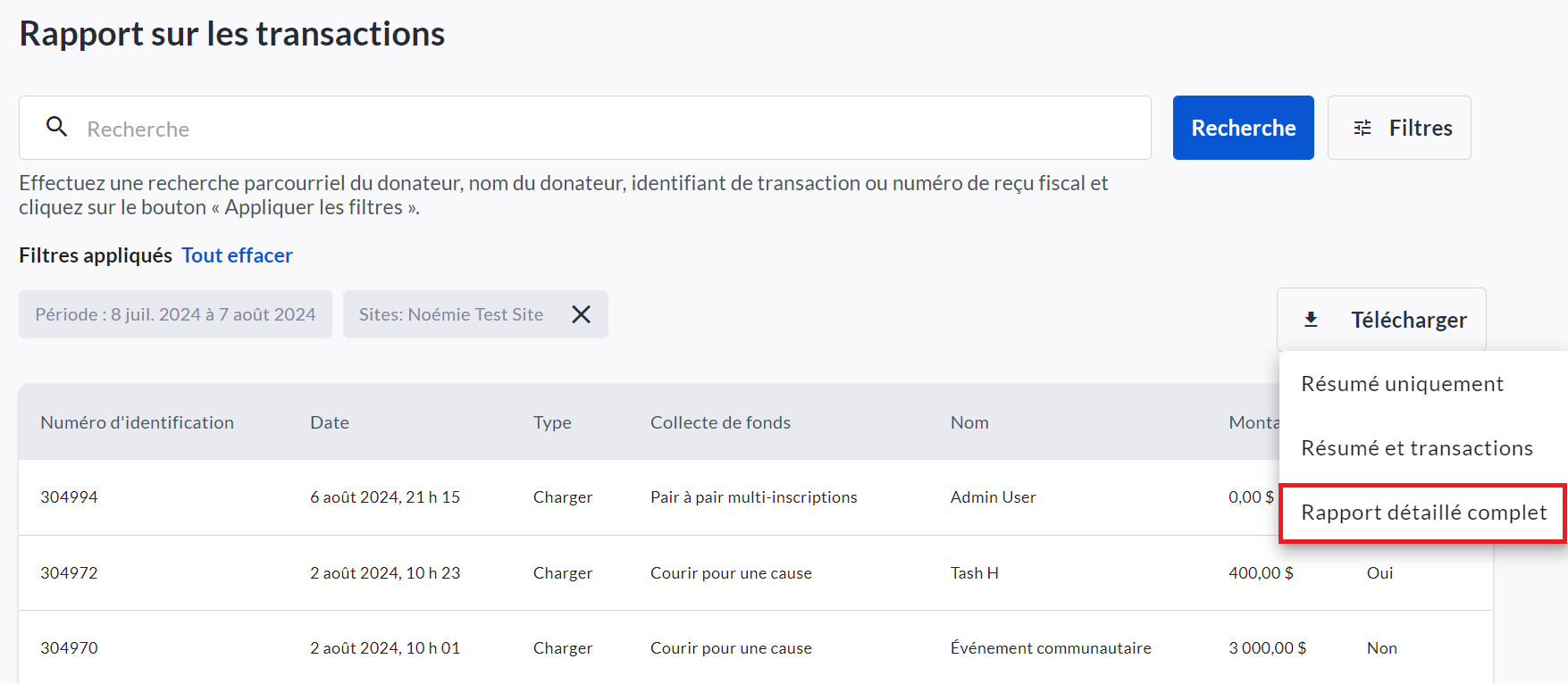The image size is (1568, 684).
Task: Click the magnifying glass search icon
Action: pos(56,127)
